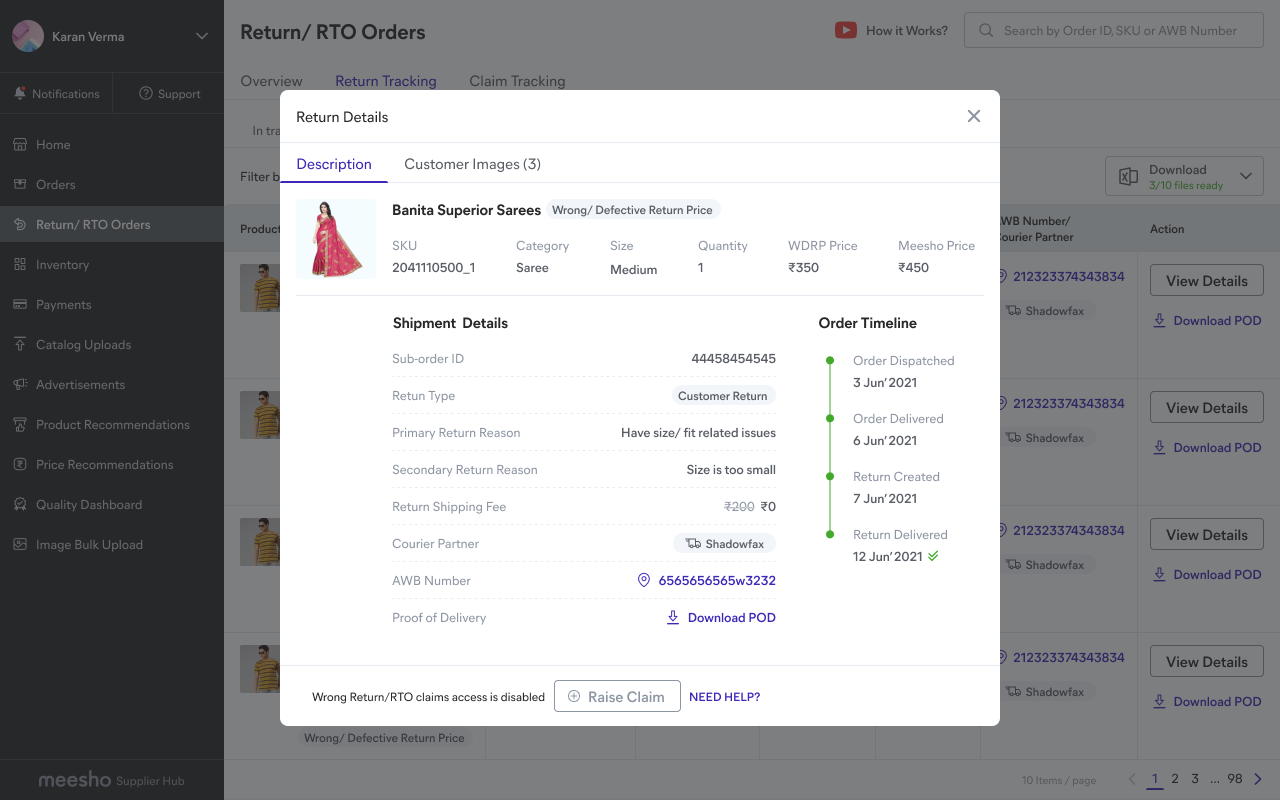The height and width of the screenshot is (800, 1280).
Task: Click the Raise Claim button
Action: click(617, 696)
